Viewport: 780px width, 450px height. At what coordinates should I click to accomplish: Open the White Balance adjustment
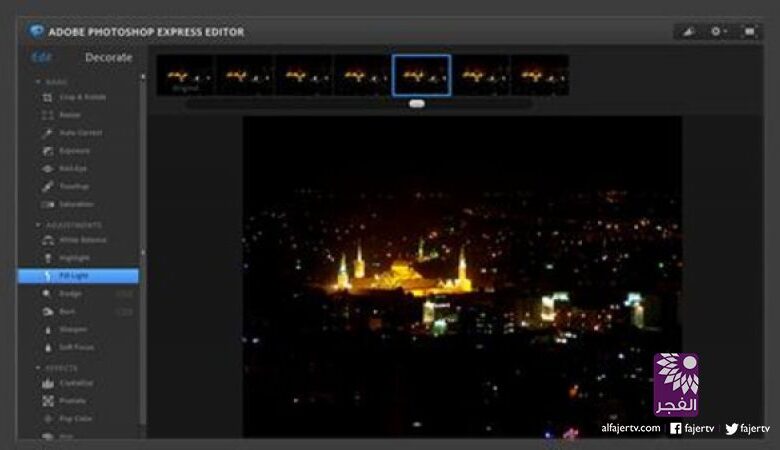pos(84,240)
